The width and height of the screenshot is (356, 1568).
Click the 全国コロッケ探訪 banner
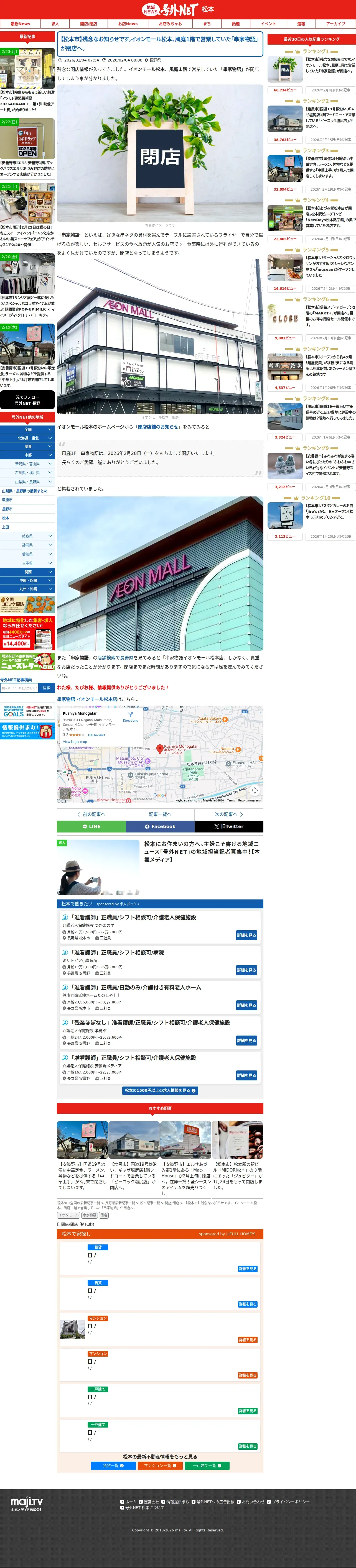(x=27, y=604)
